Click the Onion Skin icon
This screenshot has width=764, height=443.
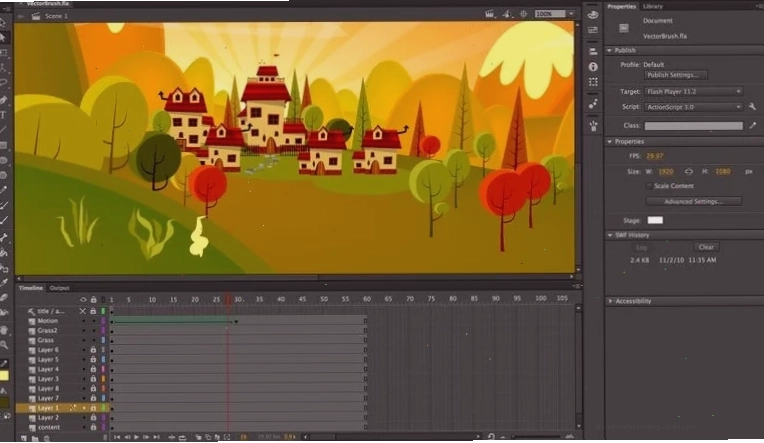pos(198,437)
